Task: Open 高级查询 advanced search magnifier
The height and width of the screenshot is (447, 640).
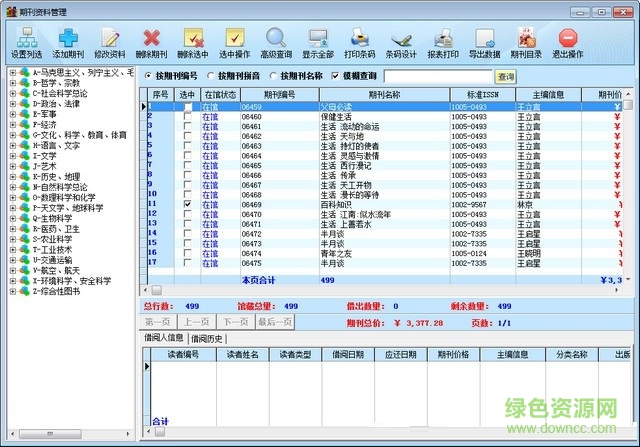Action: pyautogui.click(x=276, y=43)
